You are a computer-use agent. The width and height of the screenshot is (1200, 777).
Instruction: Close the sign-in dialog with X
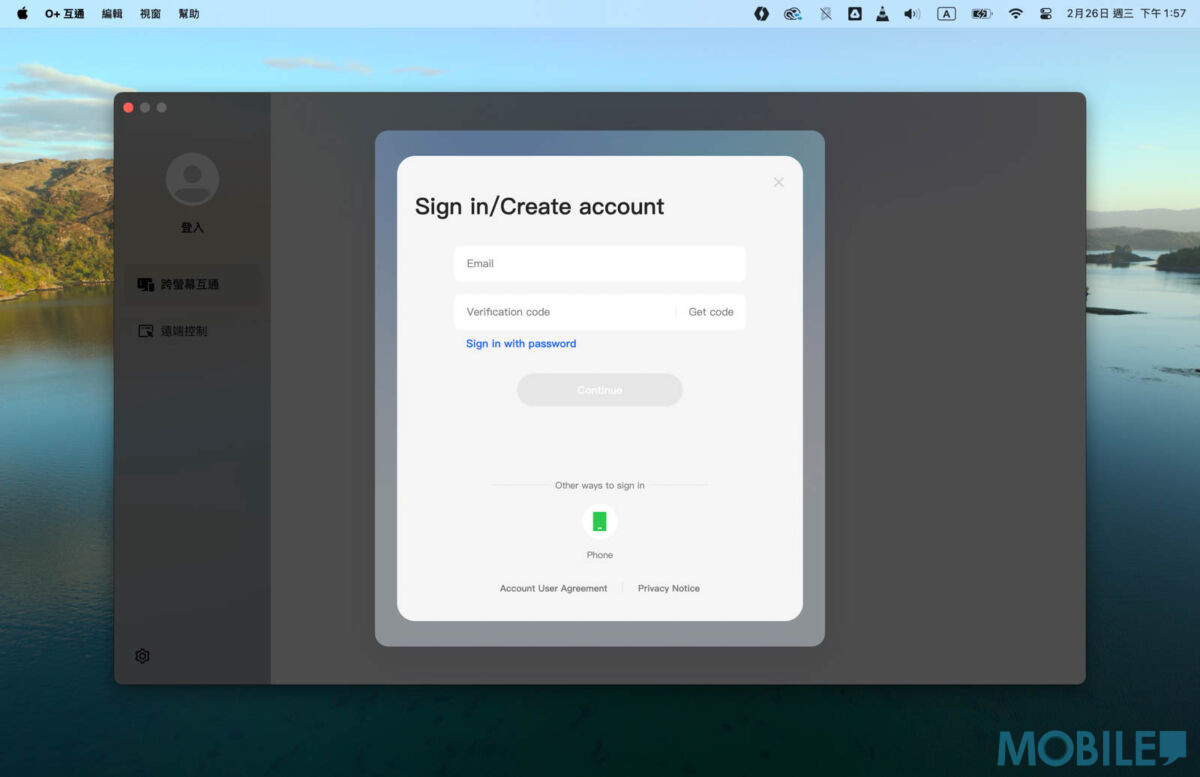(779, 182)
